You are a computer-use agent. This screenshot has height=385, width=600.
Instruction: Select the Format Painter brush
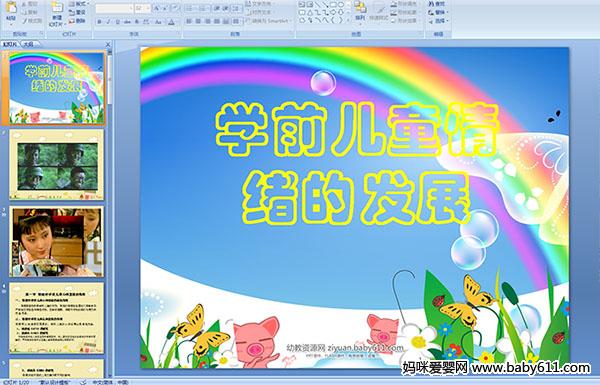24,21
